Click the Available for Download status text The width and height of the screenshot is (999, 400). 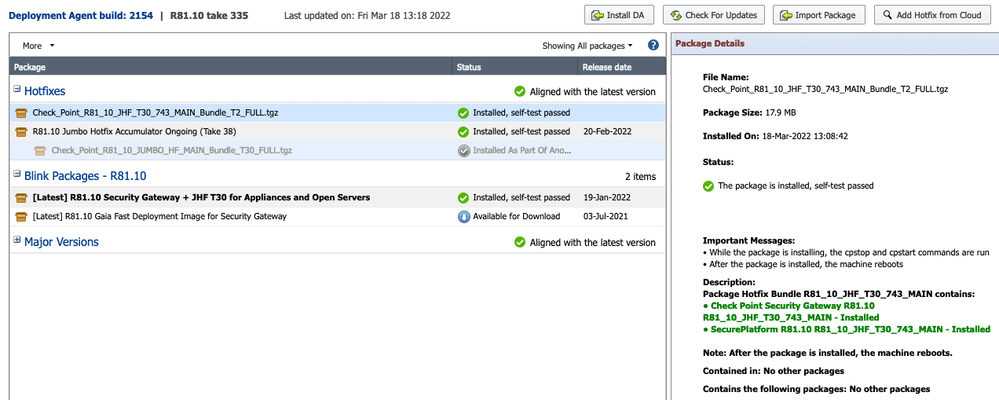pos(516,217)
